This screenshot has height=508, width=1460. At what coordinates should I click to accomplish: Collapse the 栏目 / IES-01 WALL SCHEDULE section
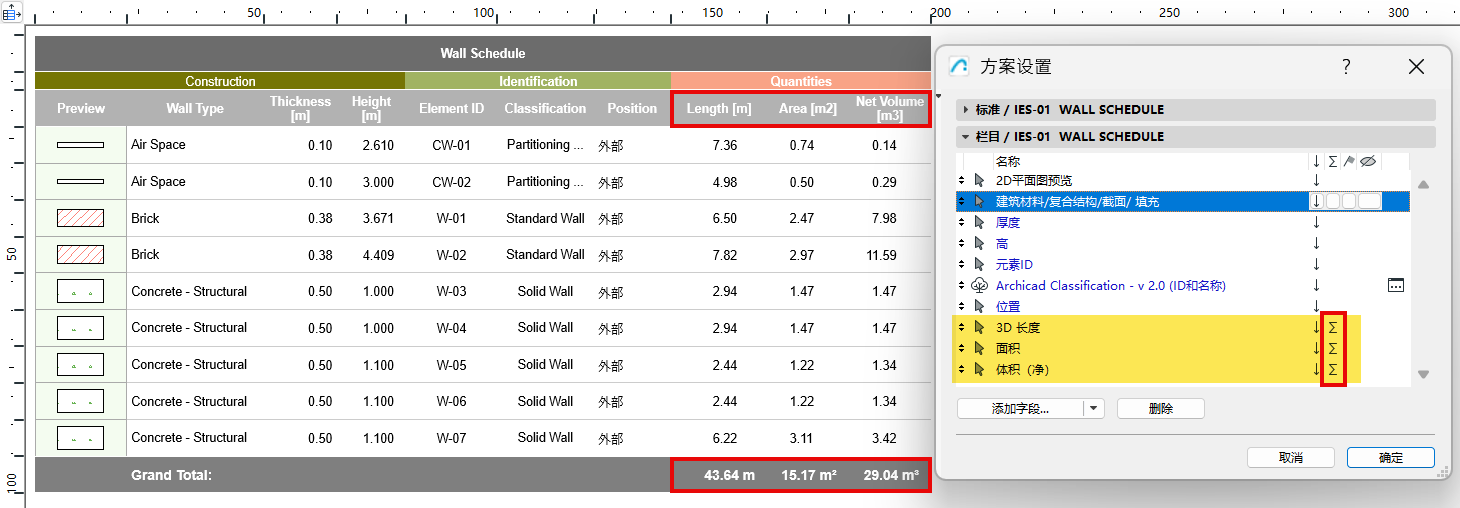coord(965,137)
